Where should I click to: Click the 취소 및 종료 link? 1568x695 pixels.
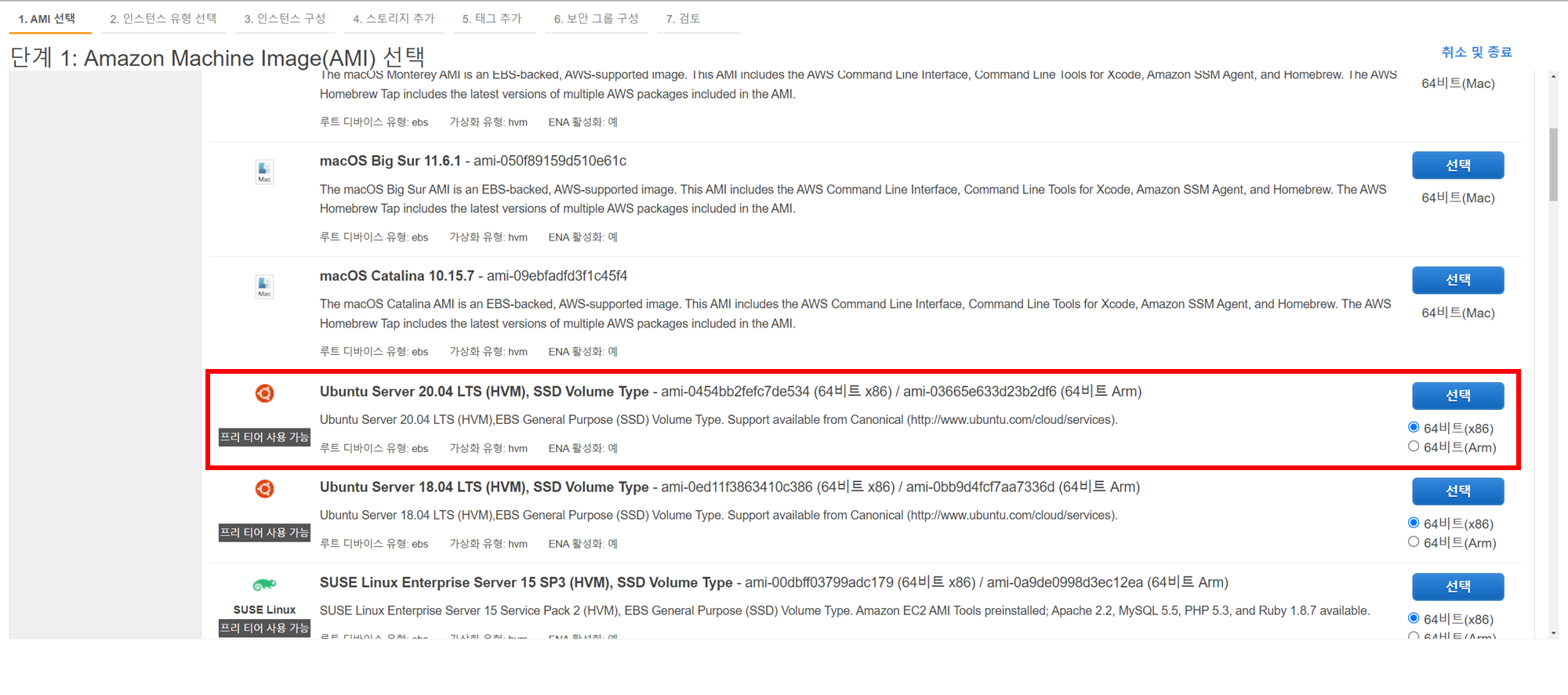(x=1476, y=52)
